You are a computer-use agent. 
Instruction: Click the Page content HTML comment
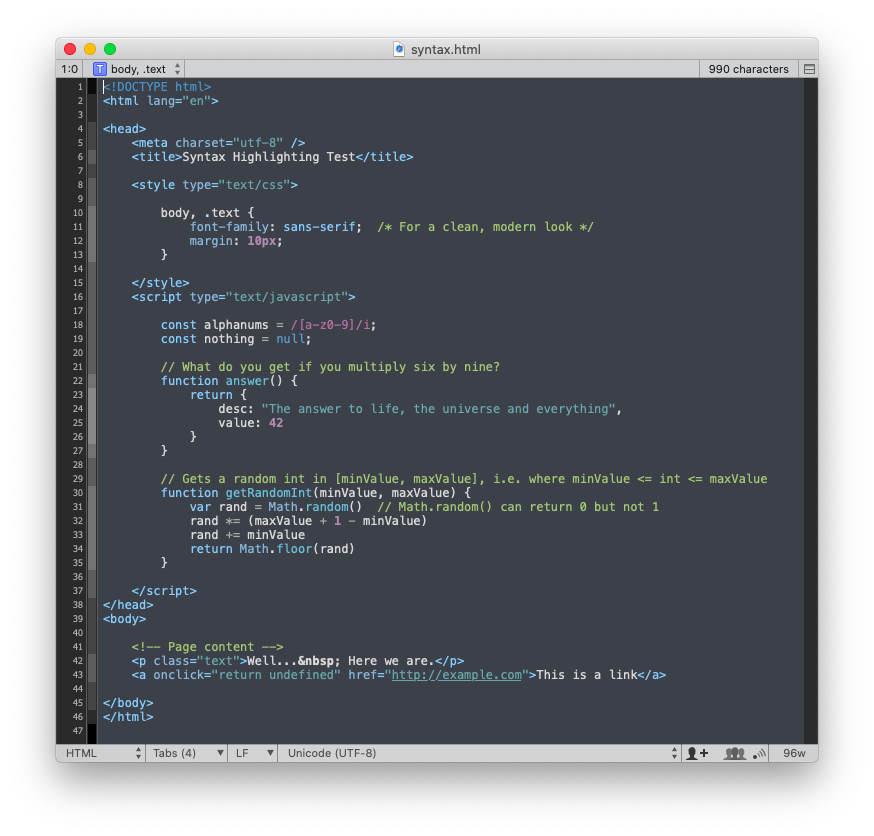pos(207,647)
